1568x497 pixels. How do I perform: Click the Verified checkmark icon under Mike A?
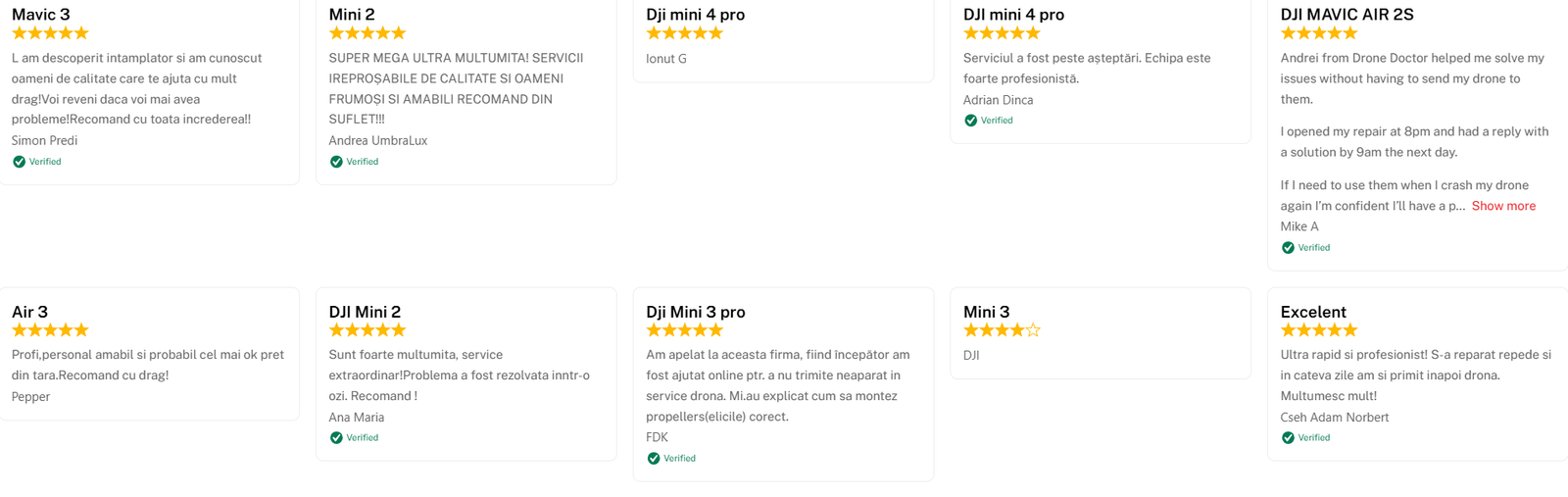pos(1288,248)
